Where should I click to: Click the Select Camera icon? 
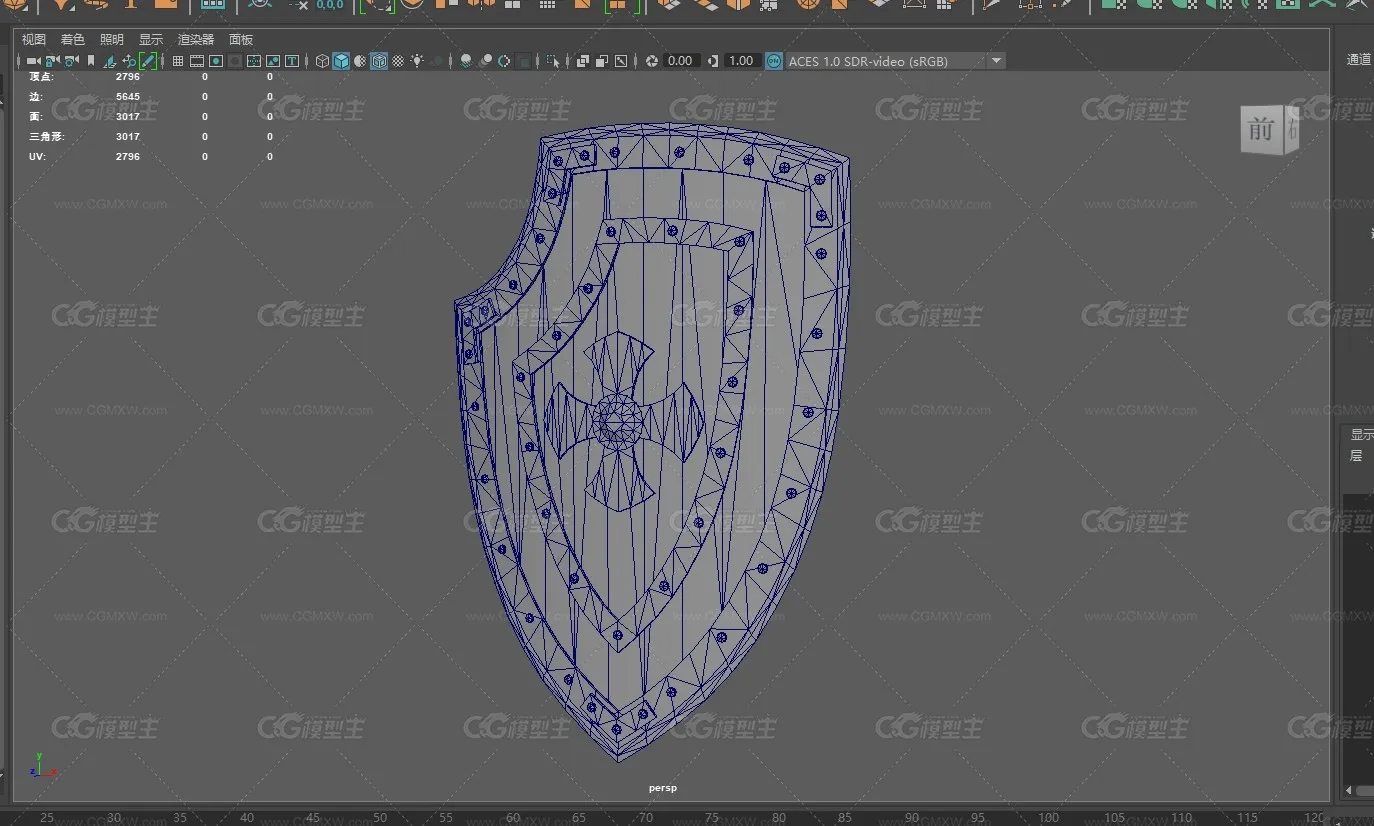click(33, 61)
